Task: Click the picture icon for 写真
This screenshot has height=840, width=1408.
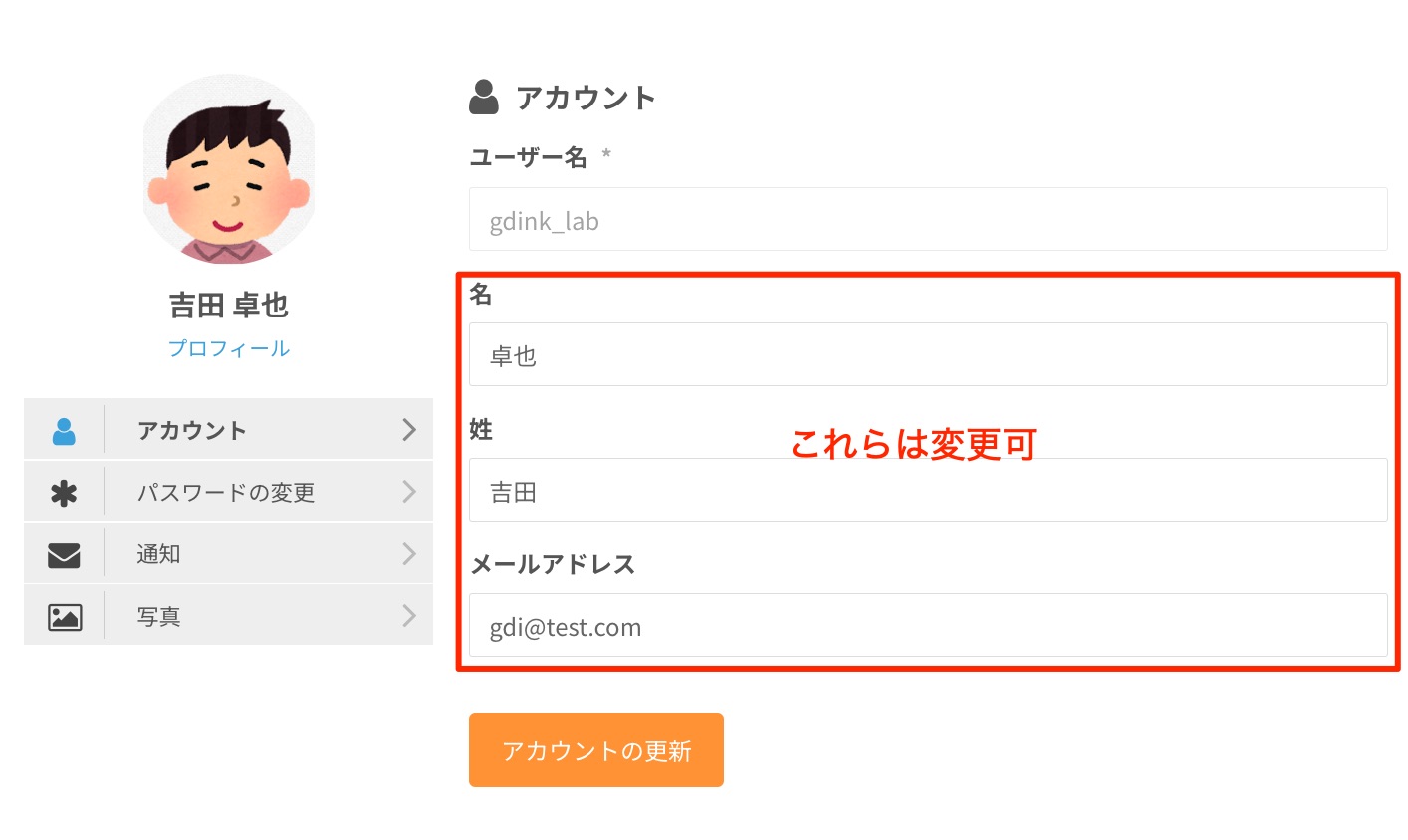Action: (x=65, y=617)
